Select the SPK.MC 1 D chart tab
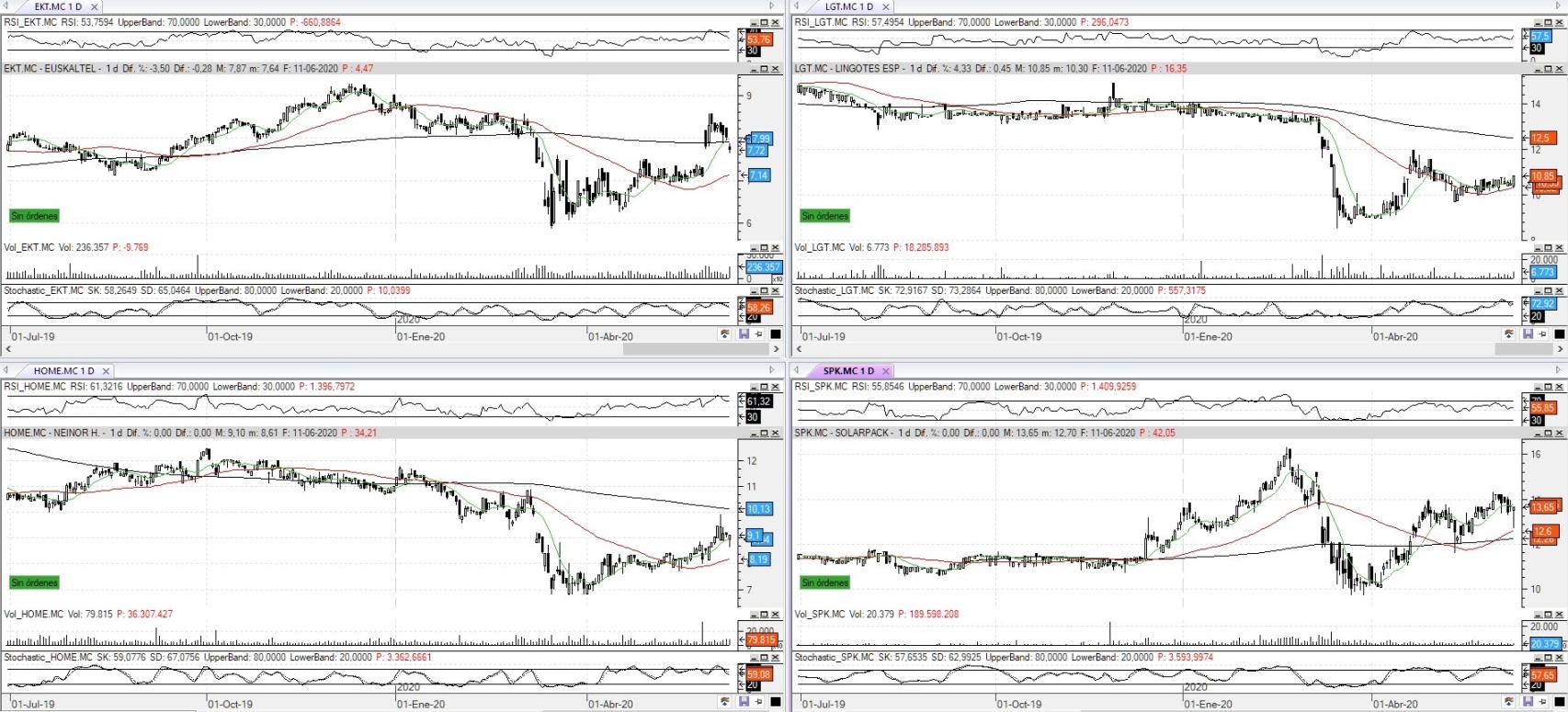 pos(848,370)
